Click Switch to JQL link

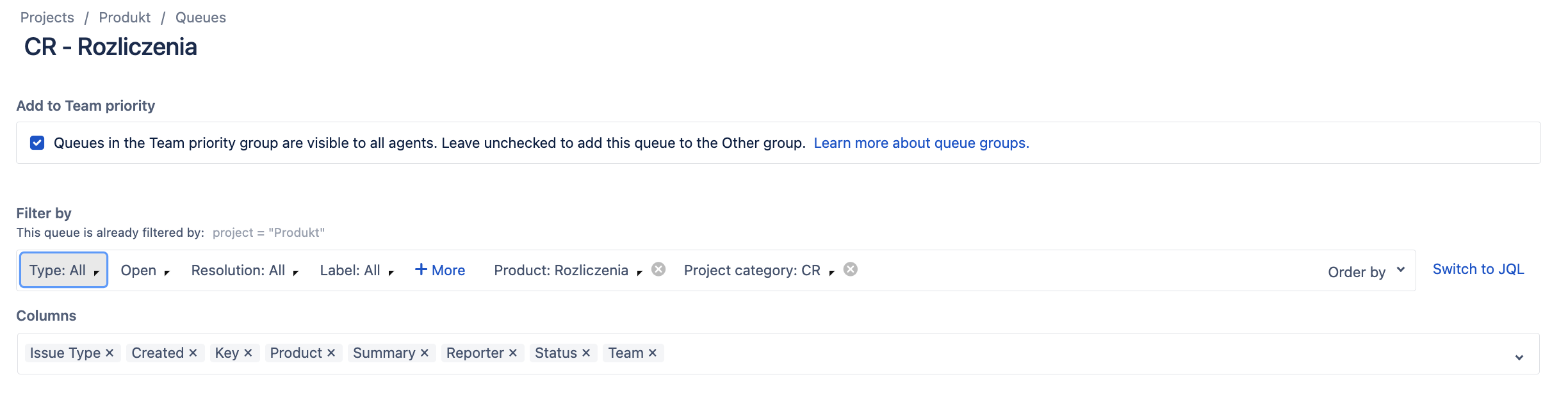click(x=1478, y=269)
